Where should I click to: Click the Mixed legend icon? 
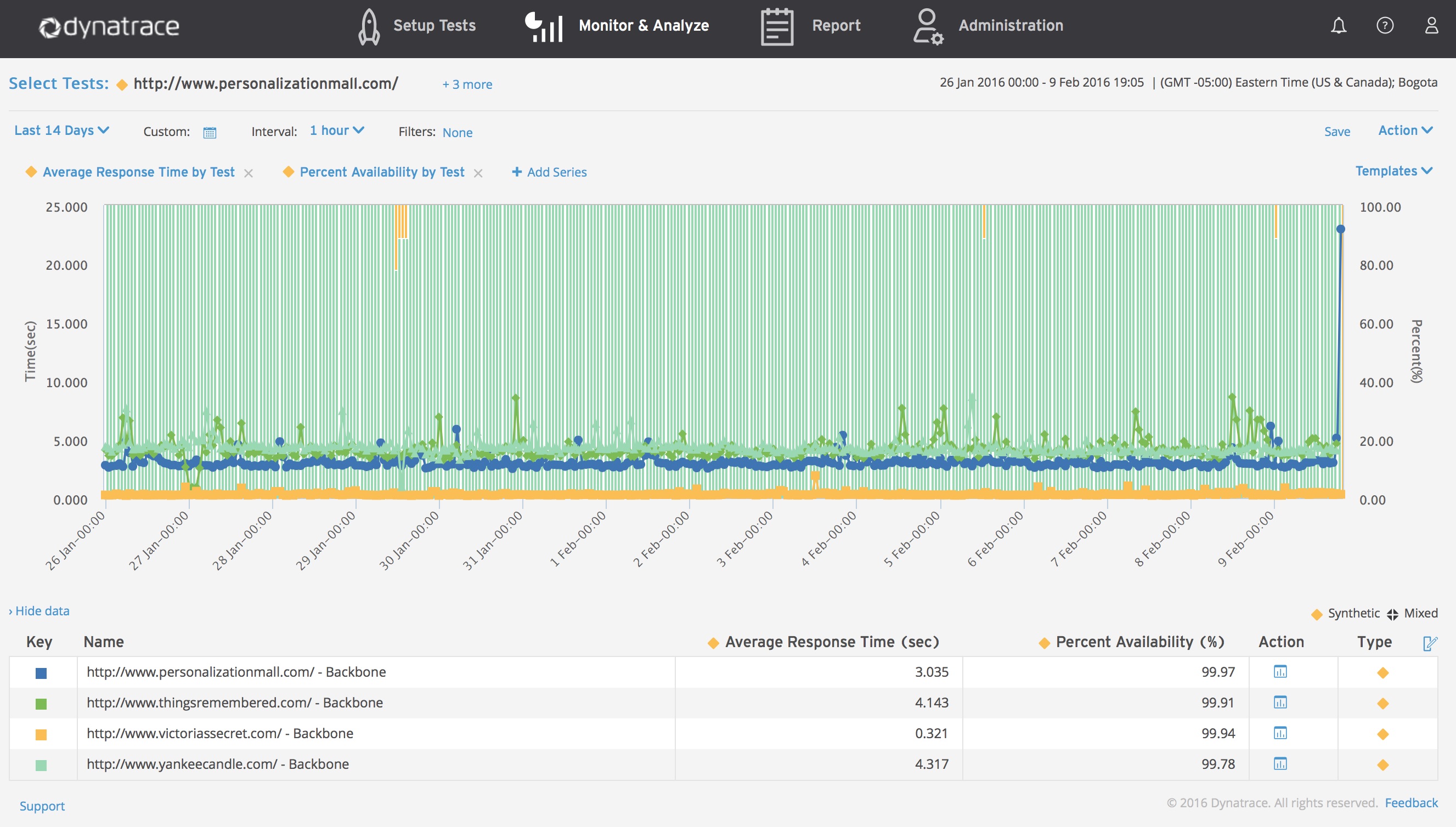(1392, 615)
